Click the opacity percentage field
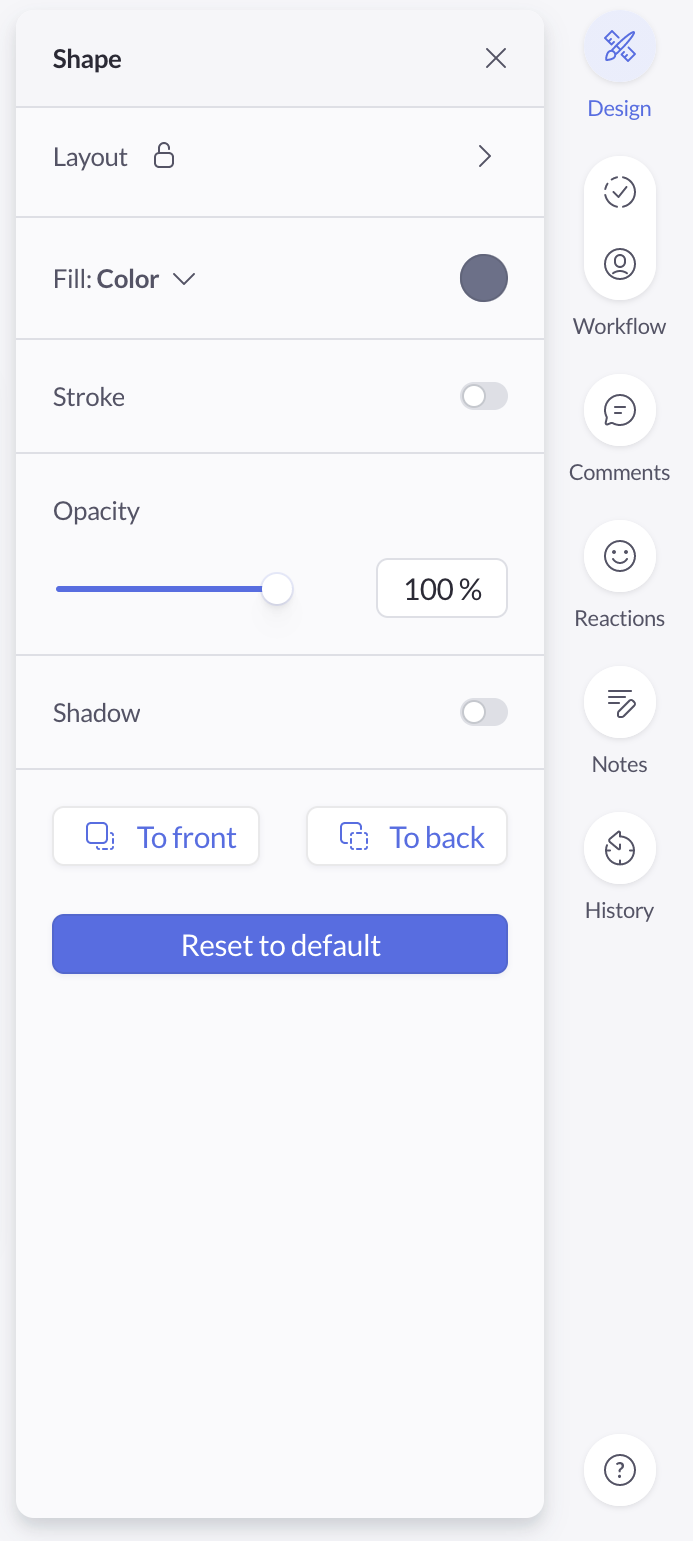Screen dimensions: 693x1541 click(x=441, y=588)
